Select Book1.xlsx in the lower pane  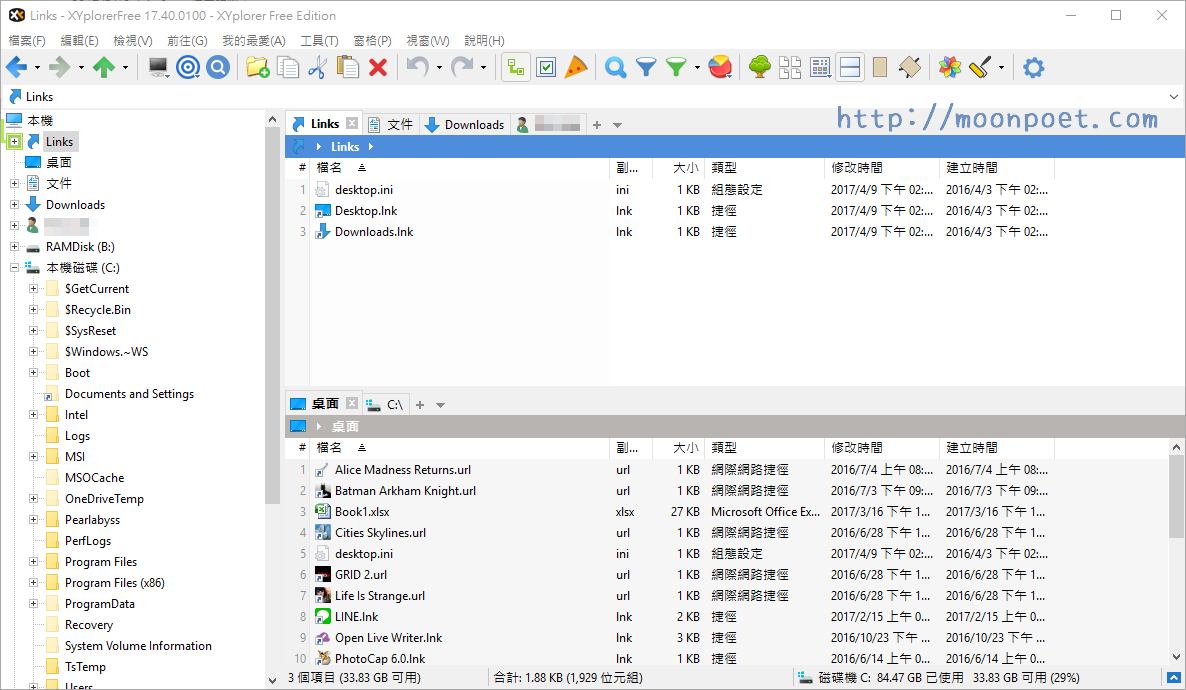click(362, 512)
